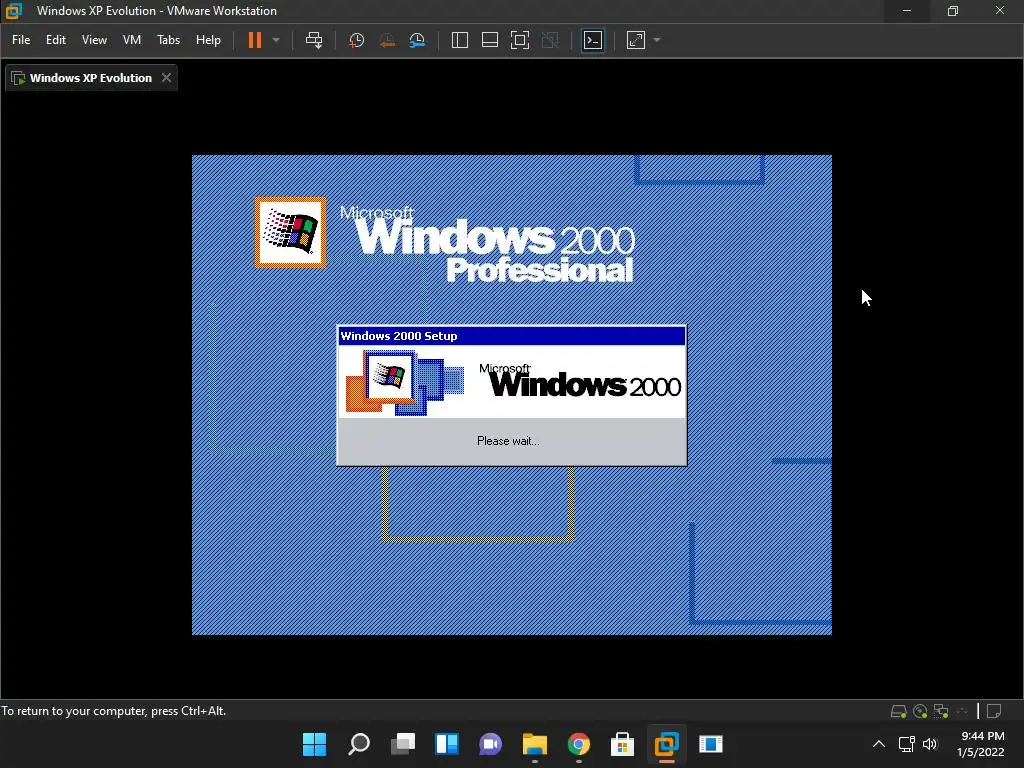
Task: Open Windows taskbar search
Action: click(x=359, y=744)
